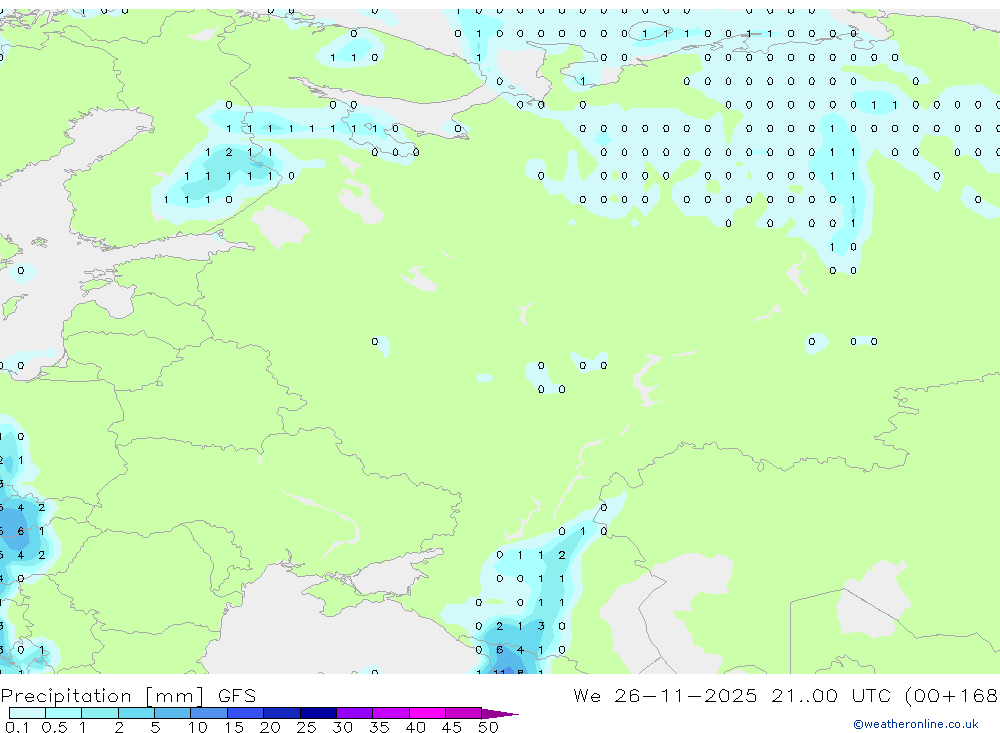Click the '(00+168' forecast offset text
The width and height of the screenshot is (1000, 733).
pos(951,695)
